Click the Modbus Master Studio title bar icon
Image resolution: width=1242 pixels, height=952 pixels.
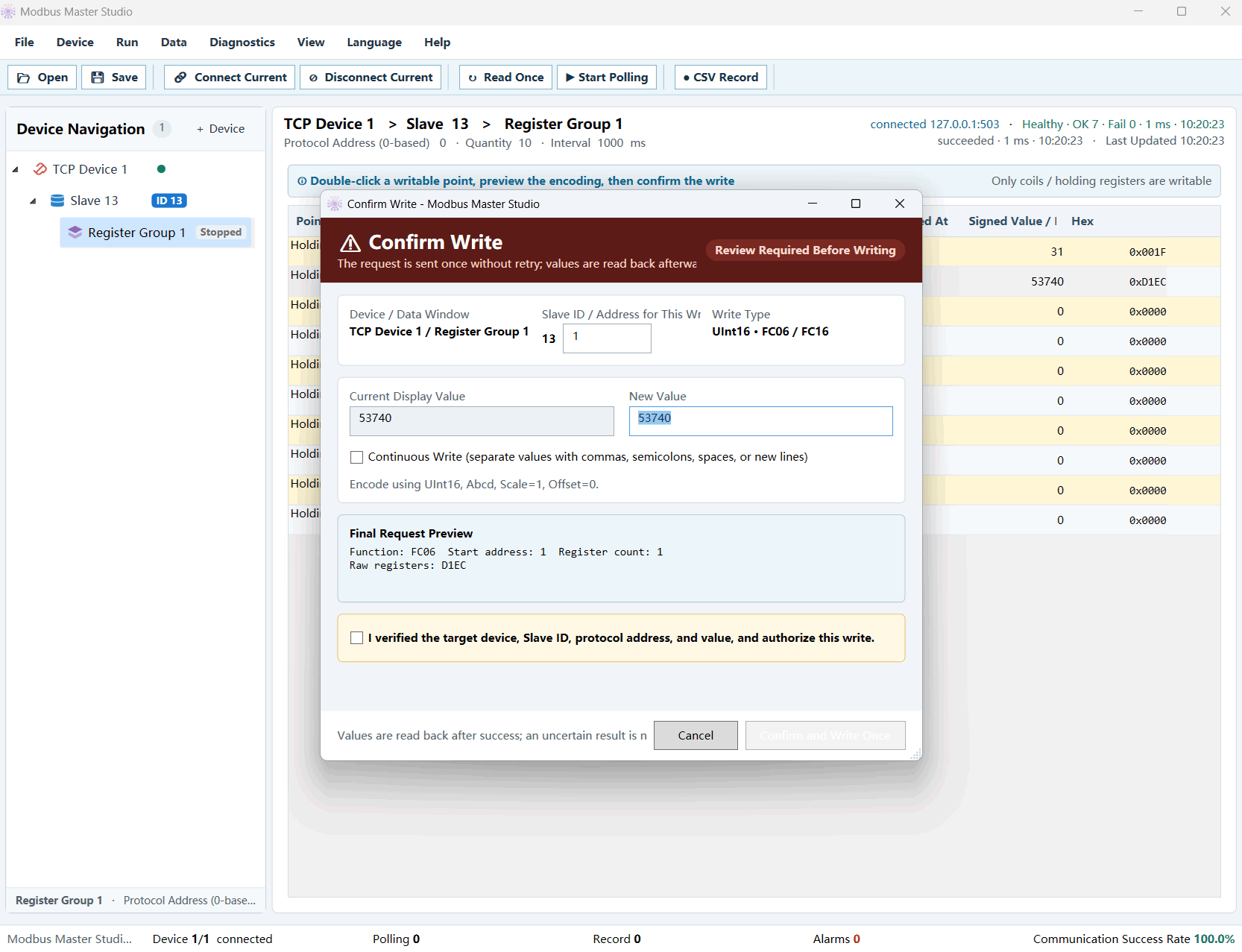[8, 12]
